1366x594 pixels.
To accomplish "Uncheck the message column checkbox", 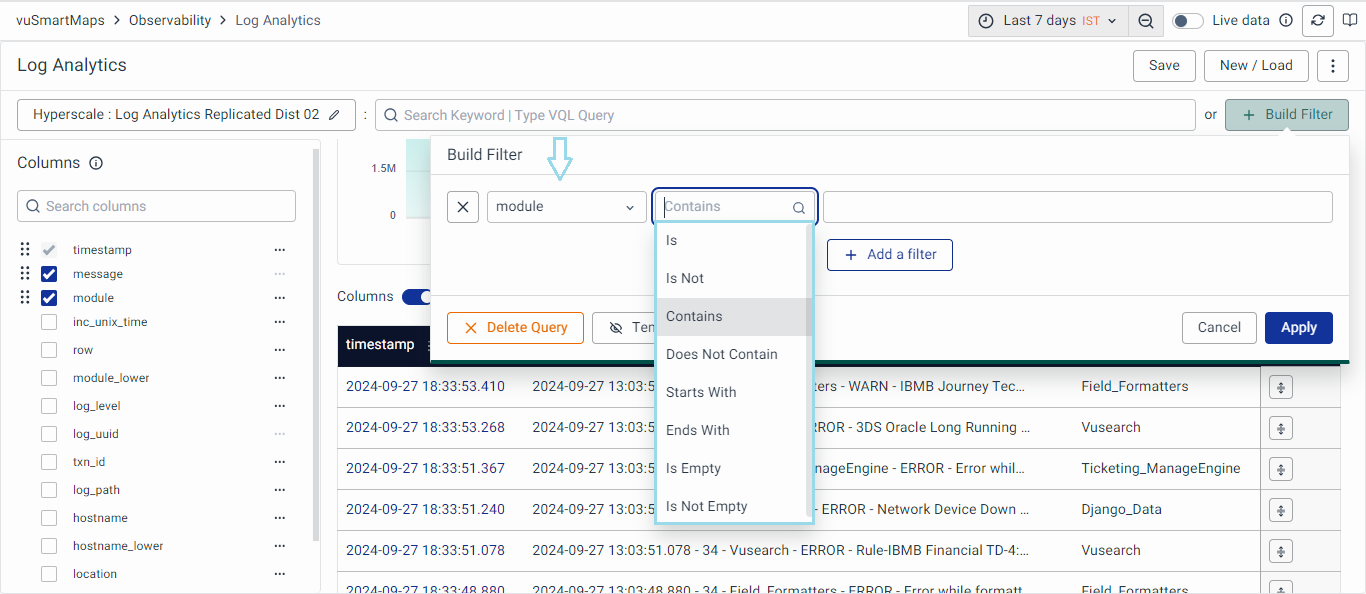I will coord(49,274).
